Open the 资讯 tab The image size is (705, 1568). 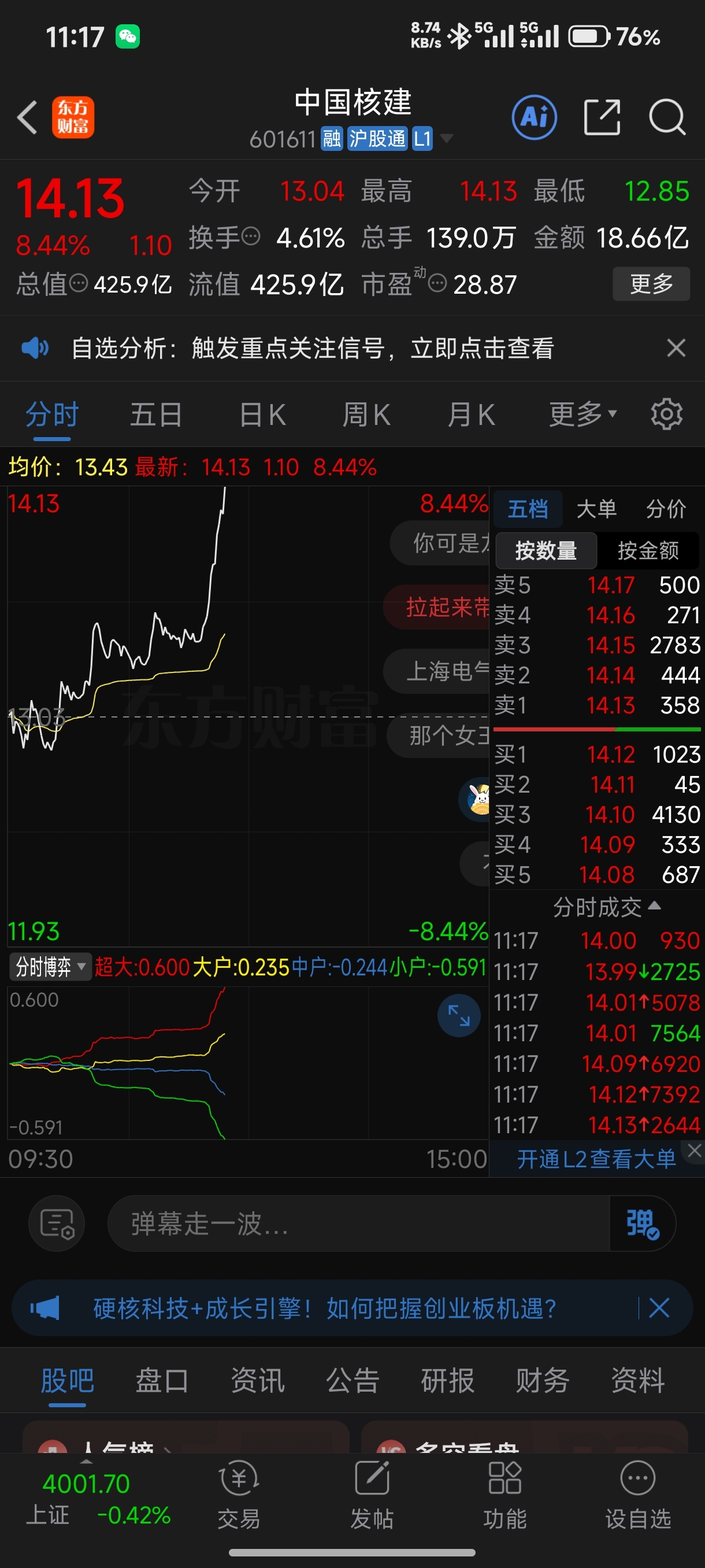257,1381
